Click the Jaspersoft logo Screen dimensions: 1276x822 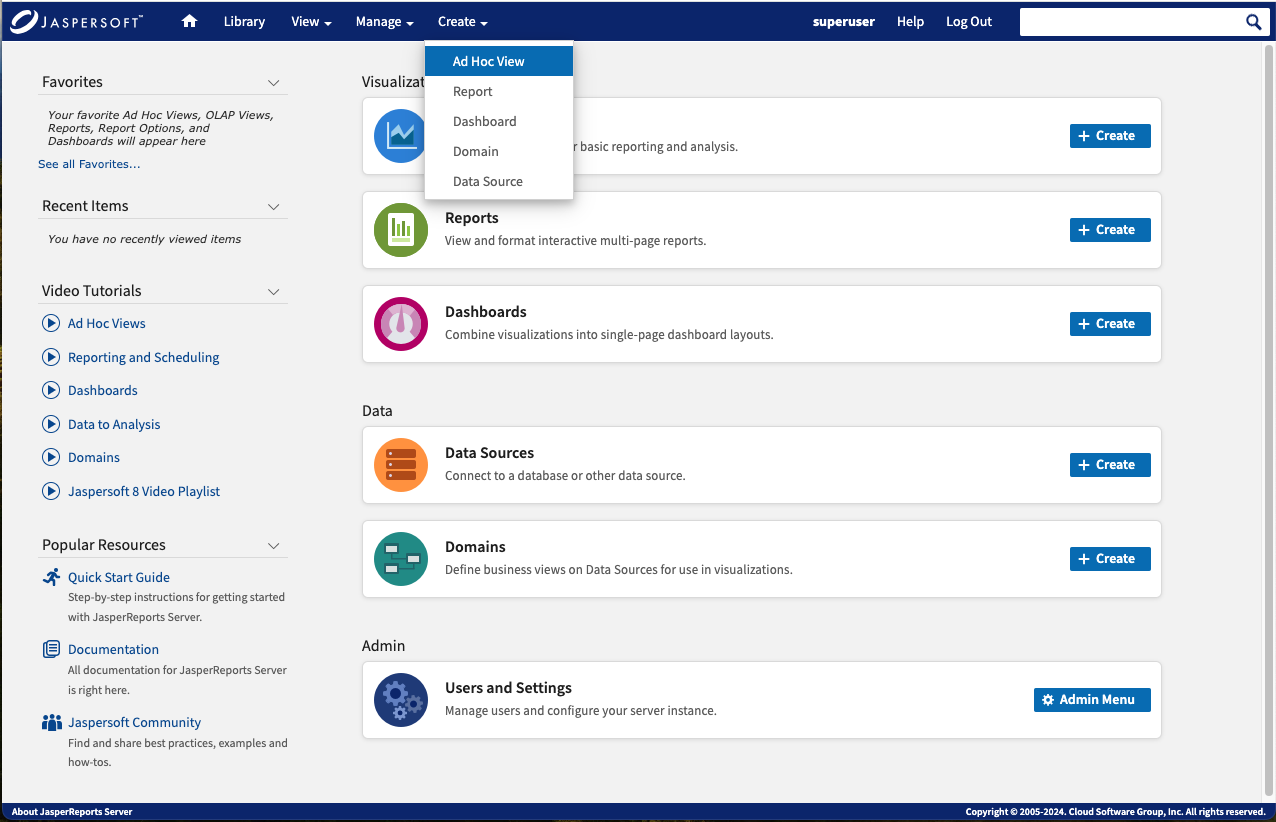point(77,22)
